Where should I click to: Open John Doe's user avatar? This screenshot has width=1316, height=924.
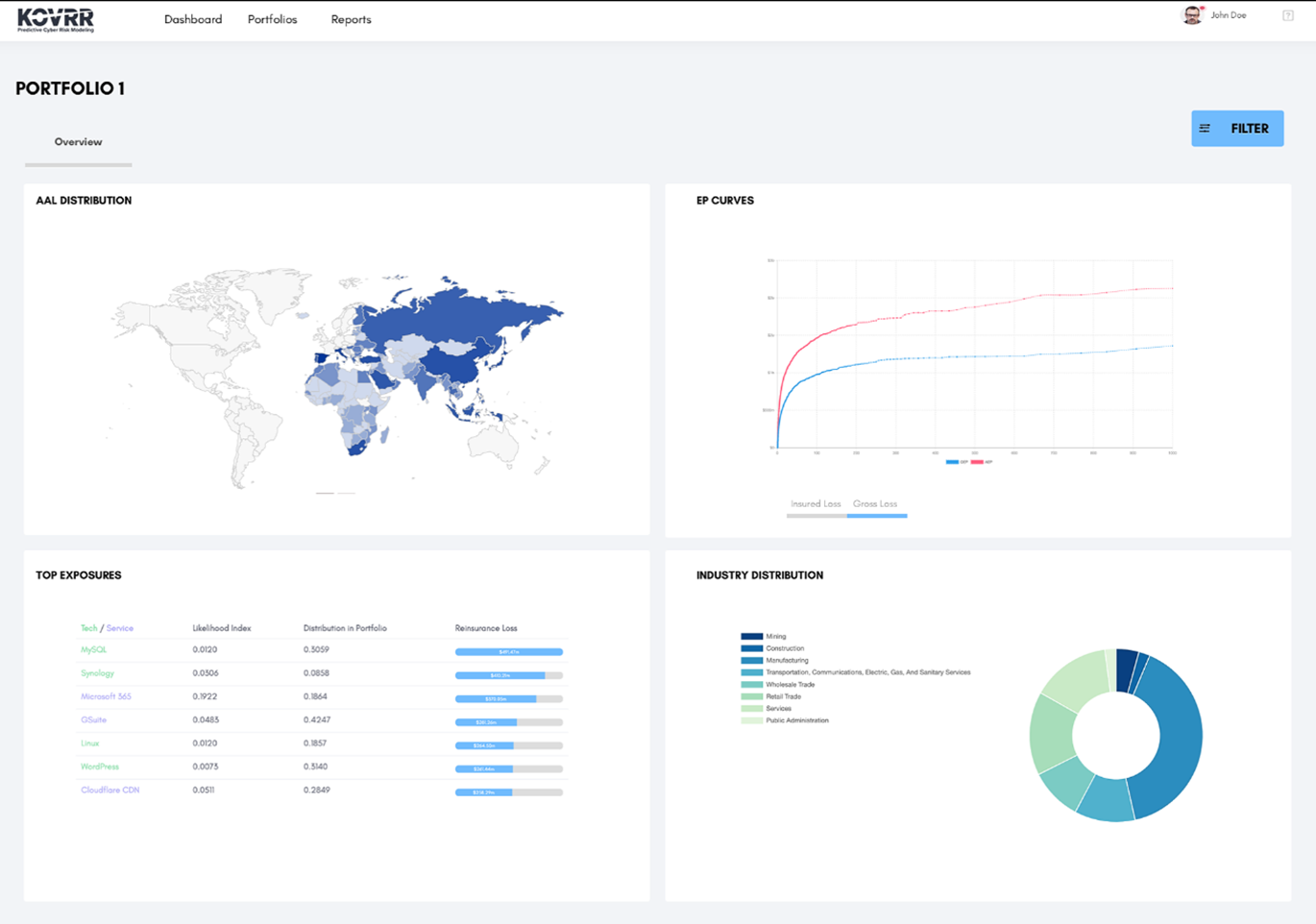click(x=1192, y=15)
